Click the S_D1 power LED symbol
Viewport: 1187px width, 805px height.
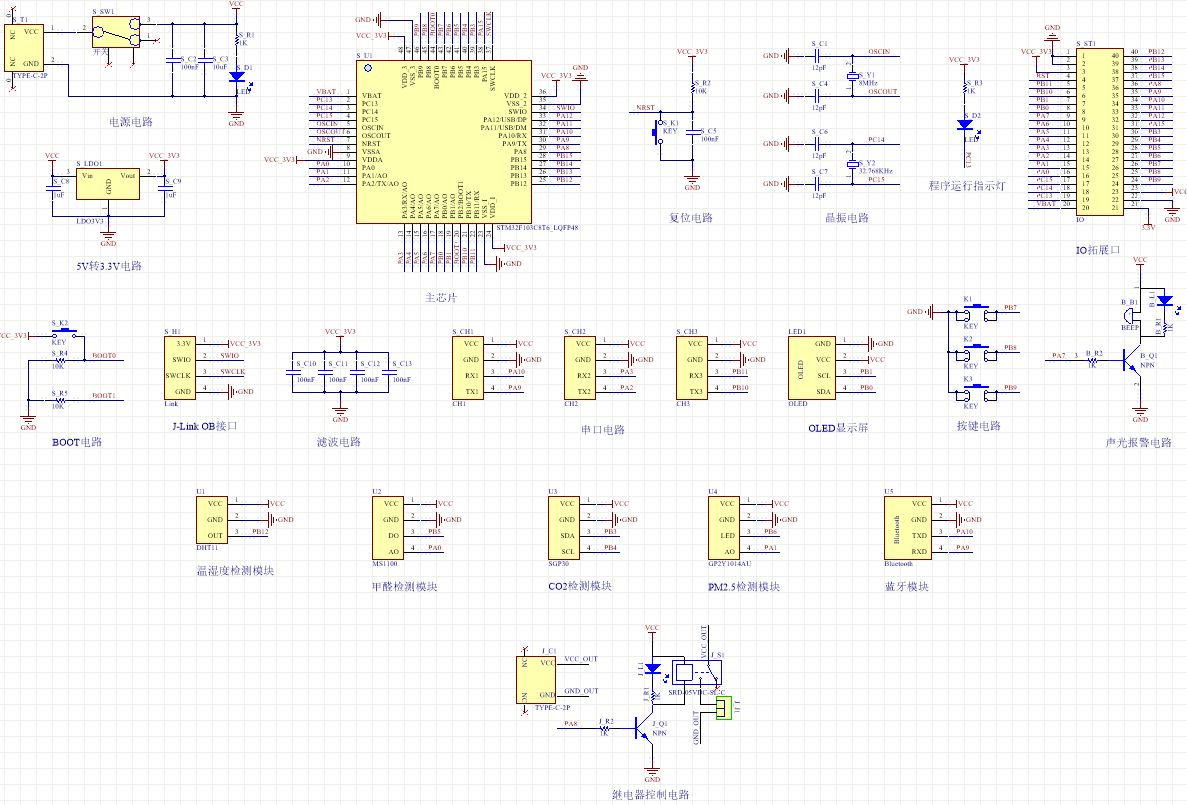(236, 76)
